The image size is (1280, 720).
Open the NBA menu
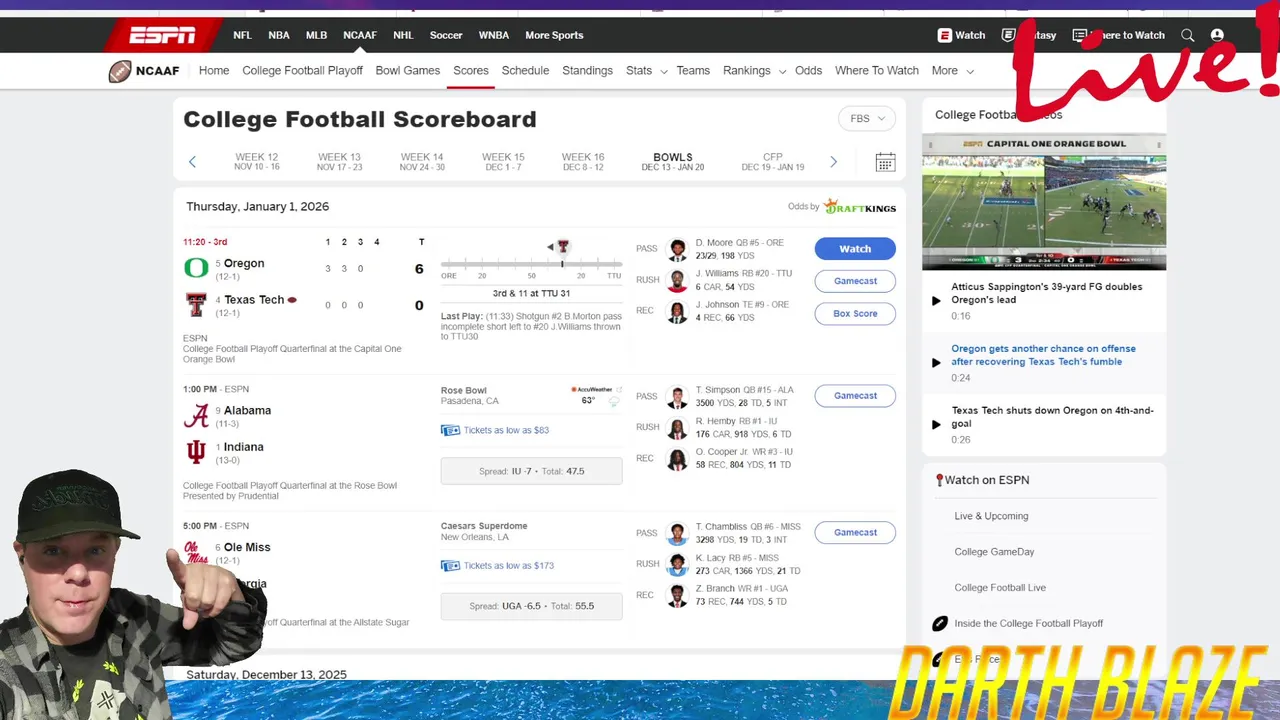279,35
